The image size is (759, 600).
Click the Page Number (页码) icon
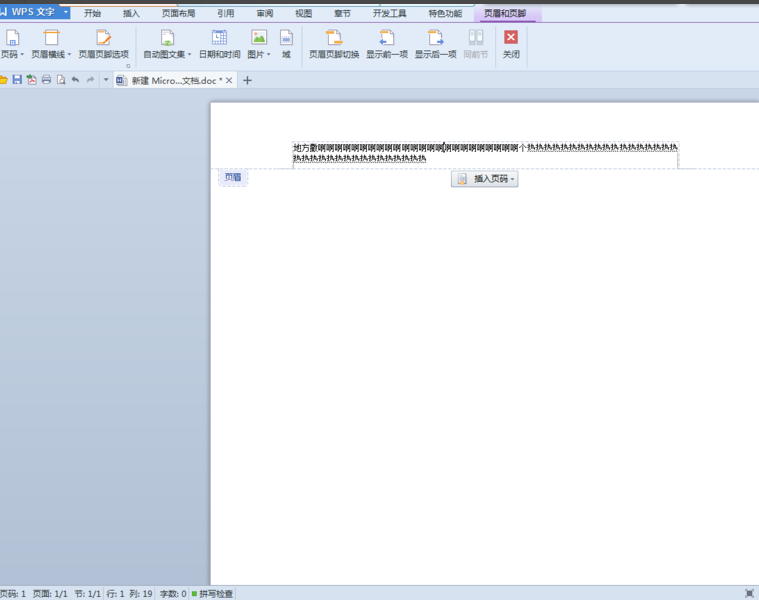[x=13, y=38]
